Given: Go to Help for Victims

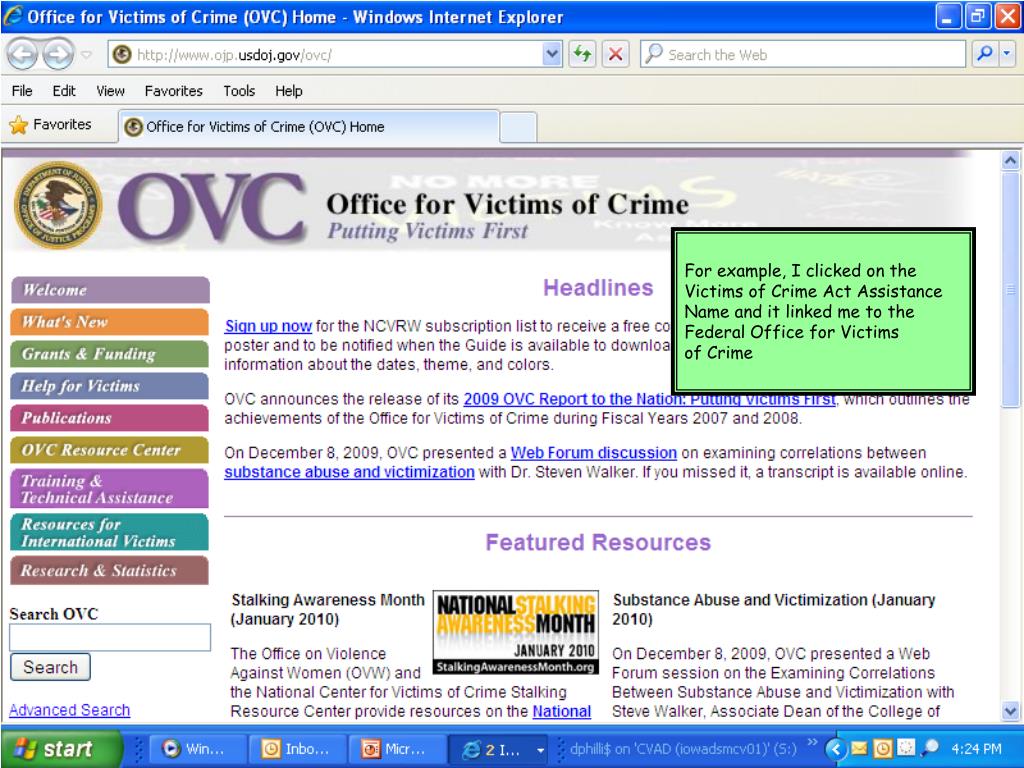Looking at the screenshot, I should (110, 385).
